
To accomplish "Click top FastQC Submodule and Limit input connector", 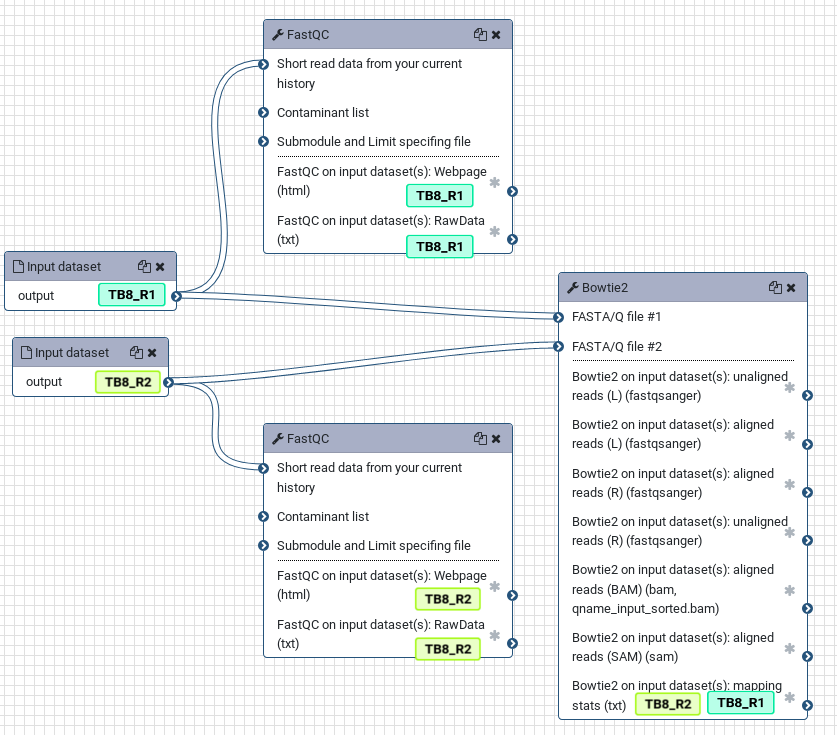I will (263, 141).
